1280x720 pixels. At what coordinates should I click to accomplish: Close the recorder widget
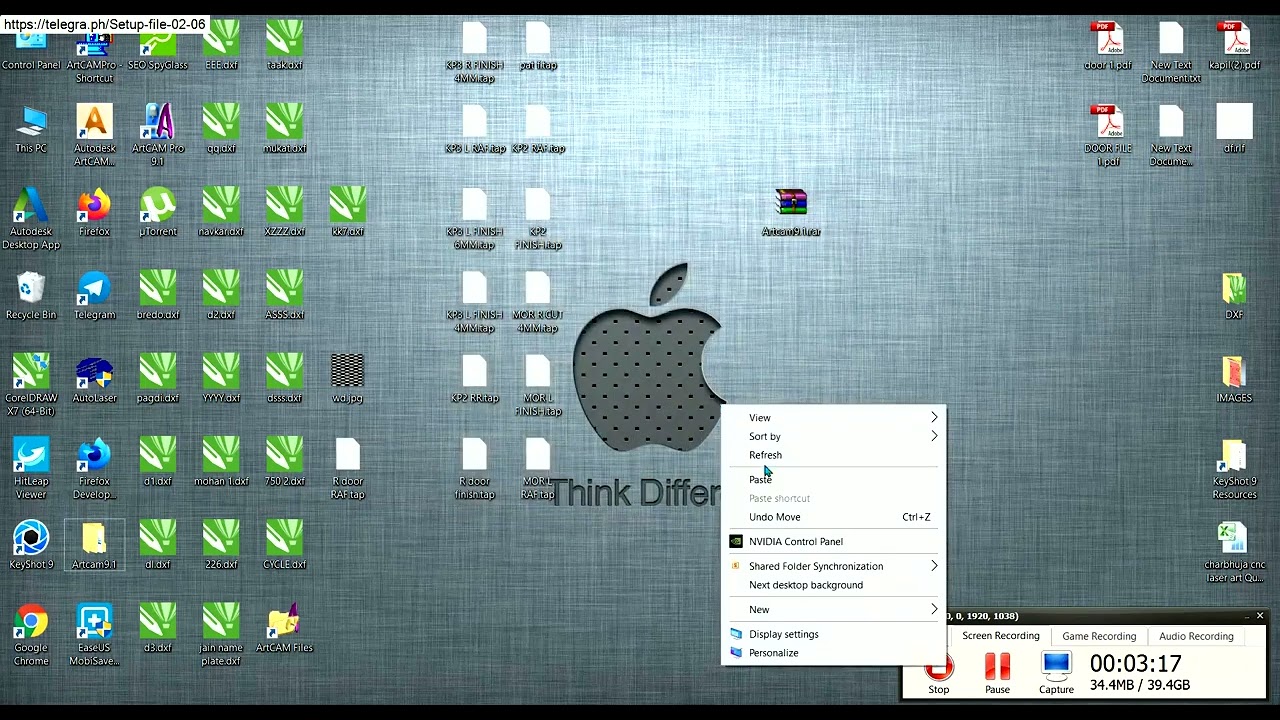pos(1259,616)
